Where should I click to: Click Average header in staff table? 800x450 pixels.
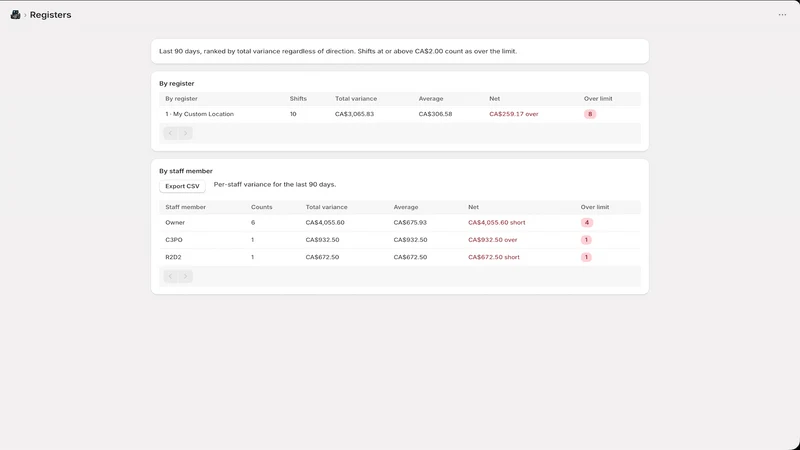point(406,207)
